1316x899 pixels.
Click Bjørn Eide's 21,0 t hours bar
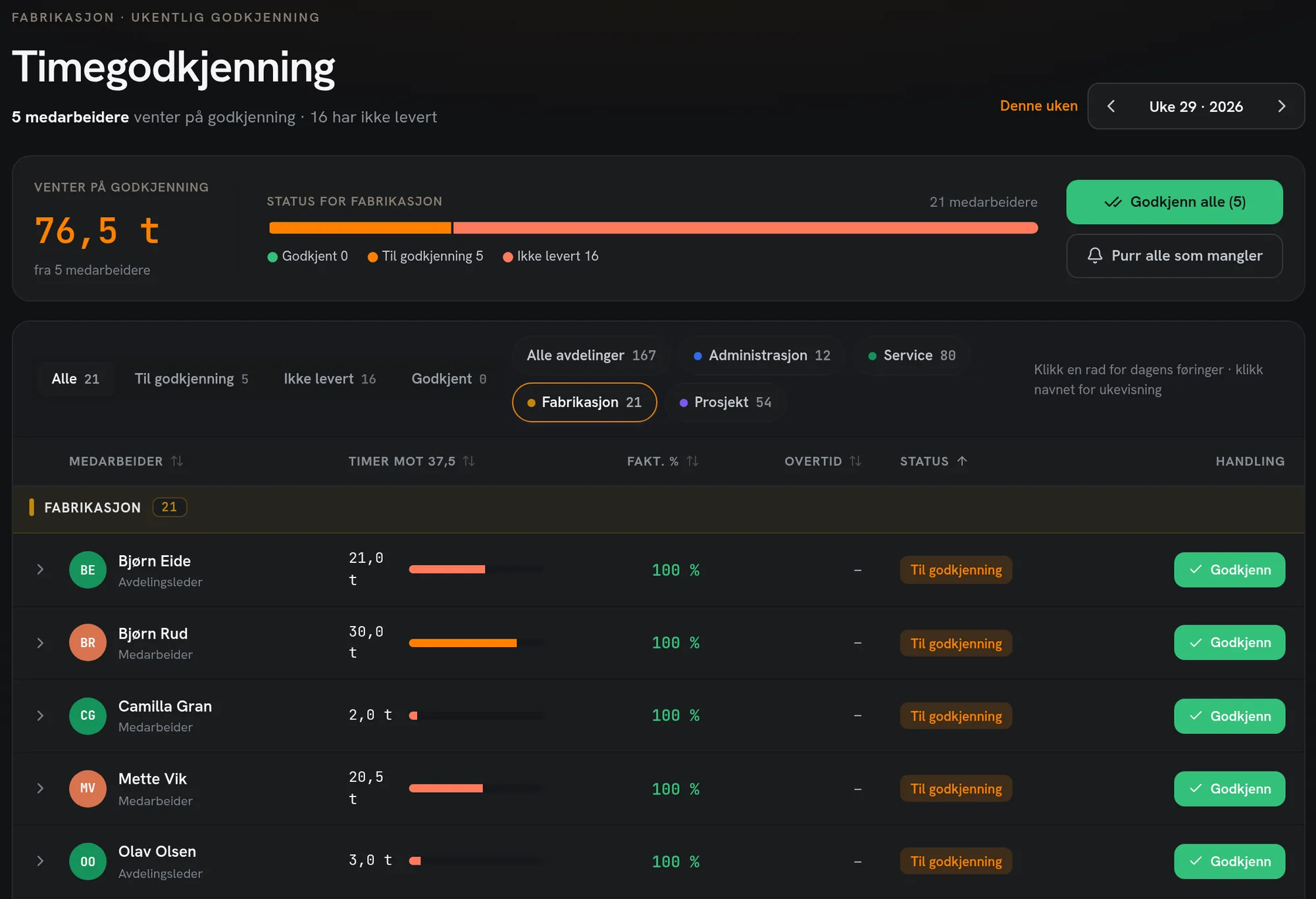476,570
